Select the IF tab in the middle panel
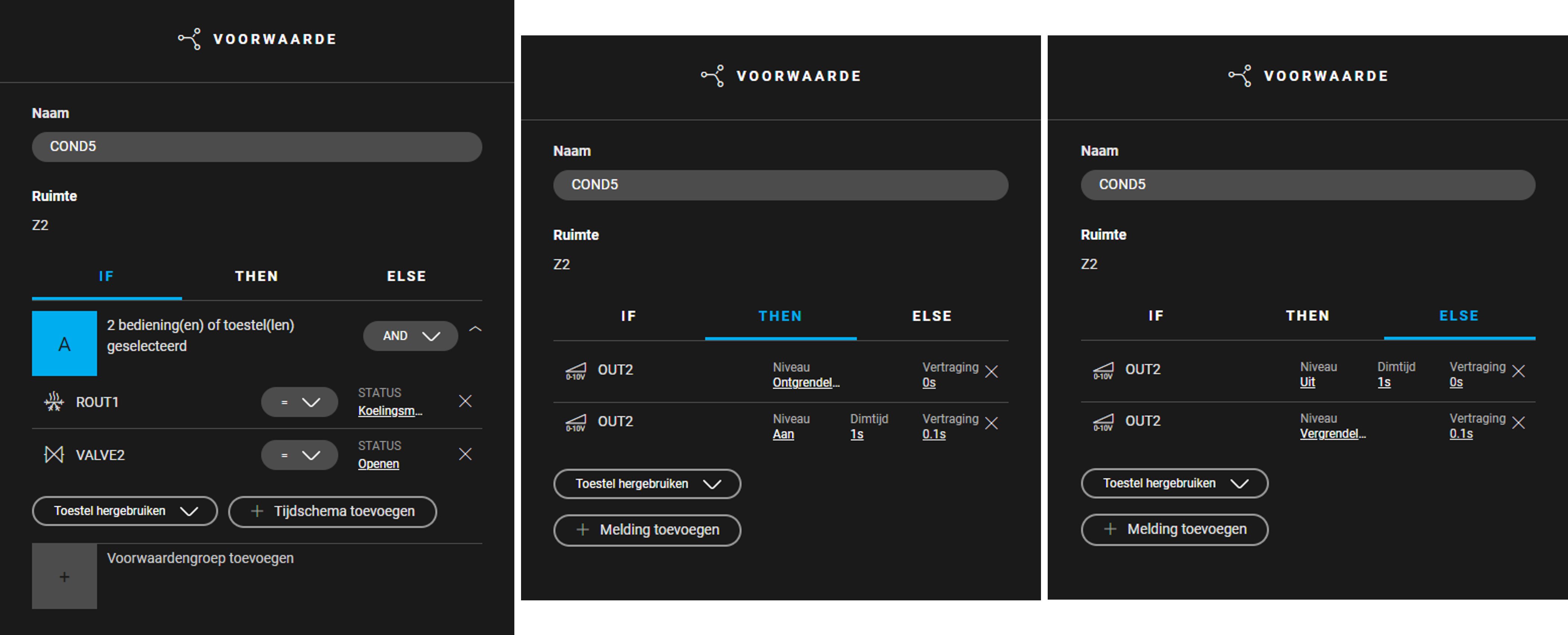The image size is (1568, 635). [x=629, y=317]
